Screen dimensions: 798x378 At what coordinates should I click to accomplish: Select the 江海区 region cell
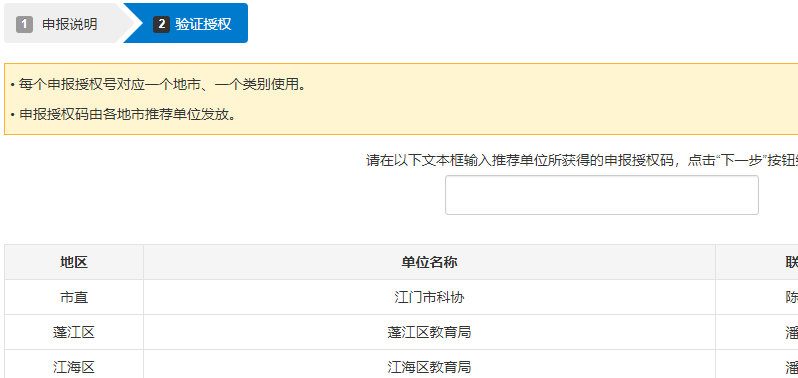click(74, 364)
